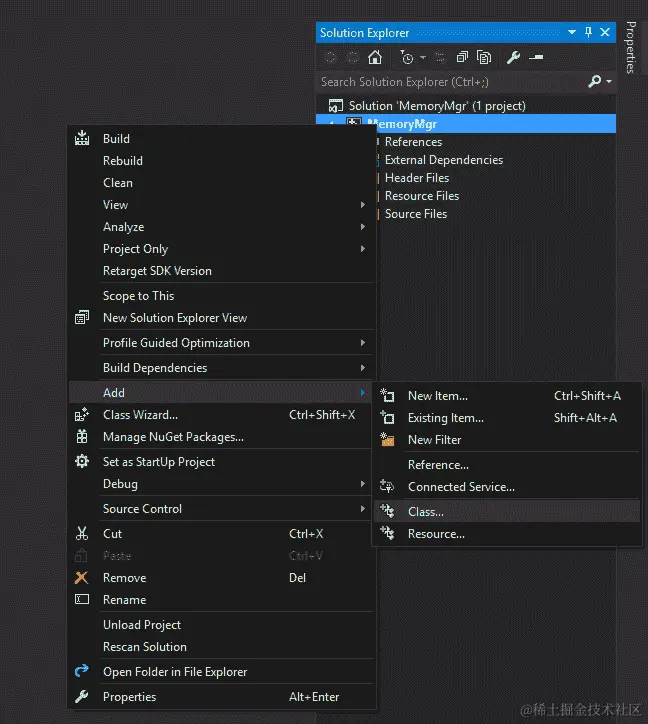Toggle Preview Selected Items icon

(536, 57)
